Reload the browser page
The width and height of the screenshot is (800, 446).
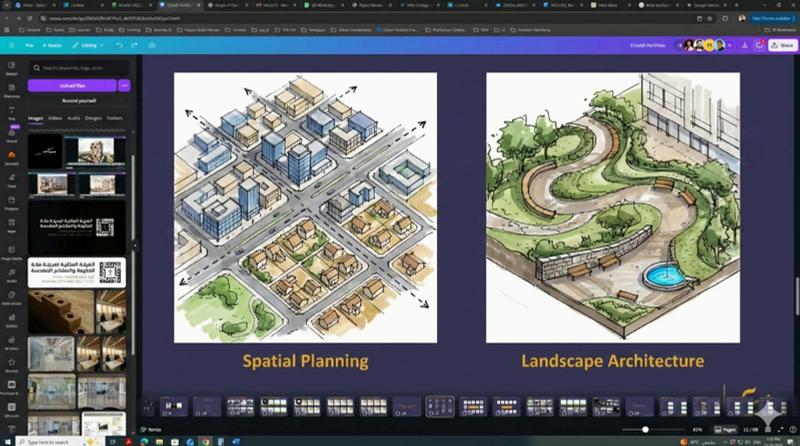pyautogui.click(x=30, y=18)
